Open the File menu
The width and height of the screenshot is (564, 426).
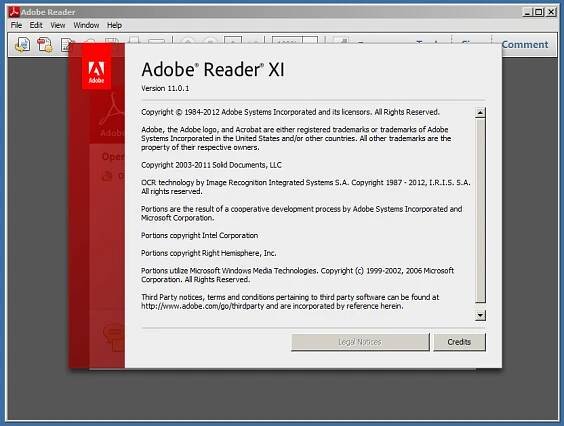pyautogui.click(x=16, y=25)
